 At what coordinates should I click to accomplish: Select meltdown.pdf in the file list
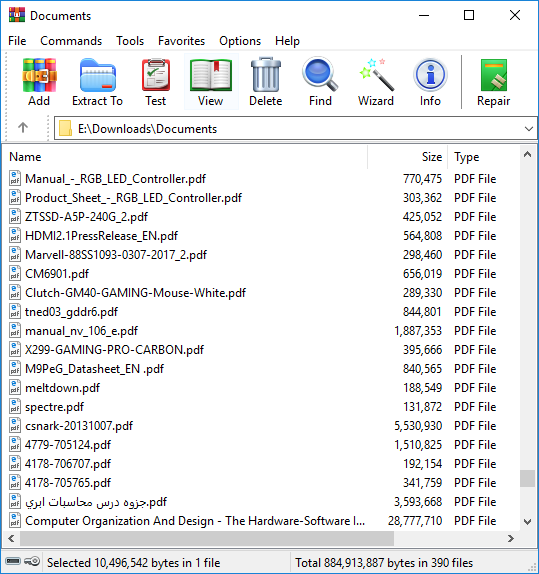coord(62,388)
